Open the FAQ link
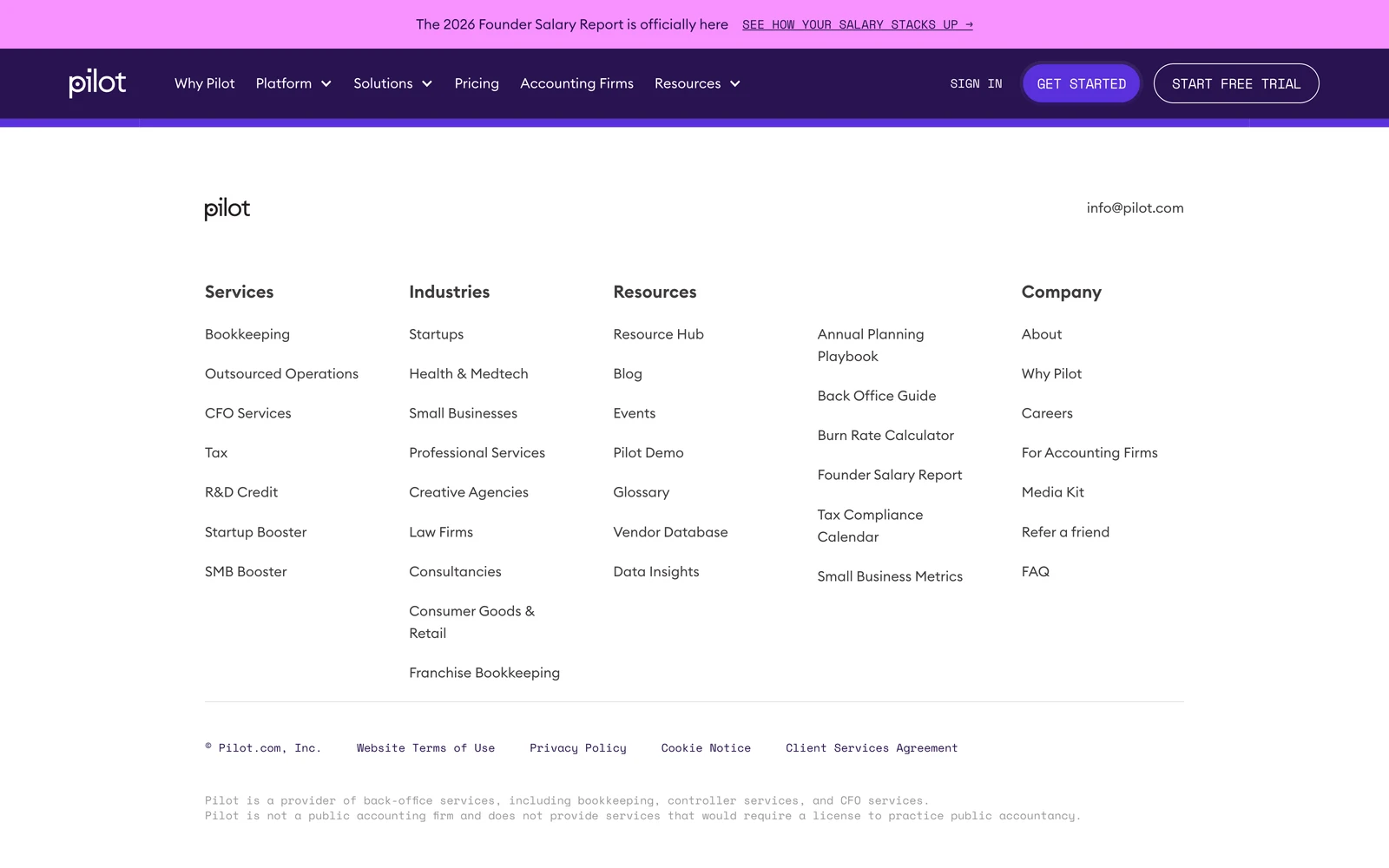The height and width of the screenshot is (868, 1389). (x=1036, y=571)
